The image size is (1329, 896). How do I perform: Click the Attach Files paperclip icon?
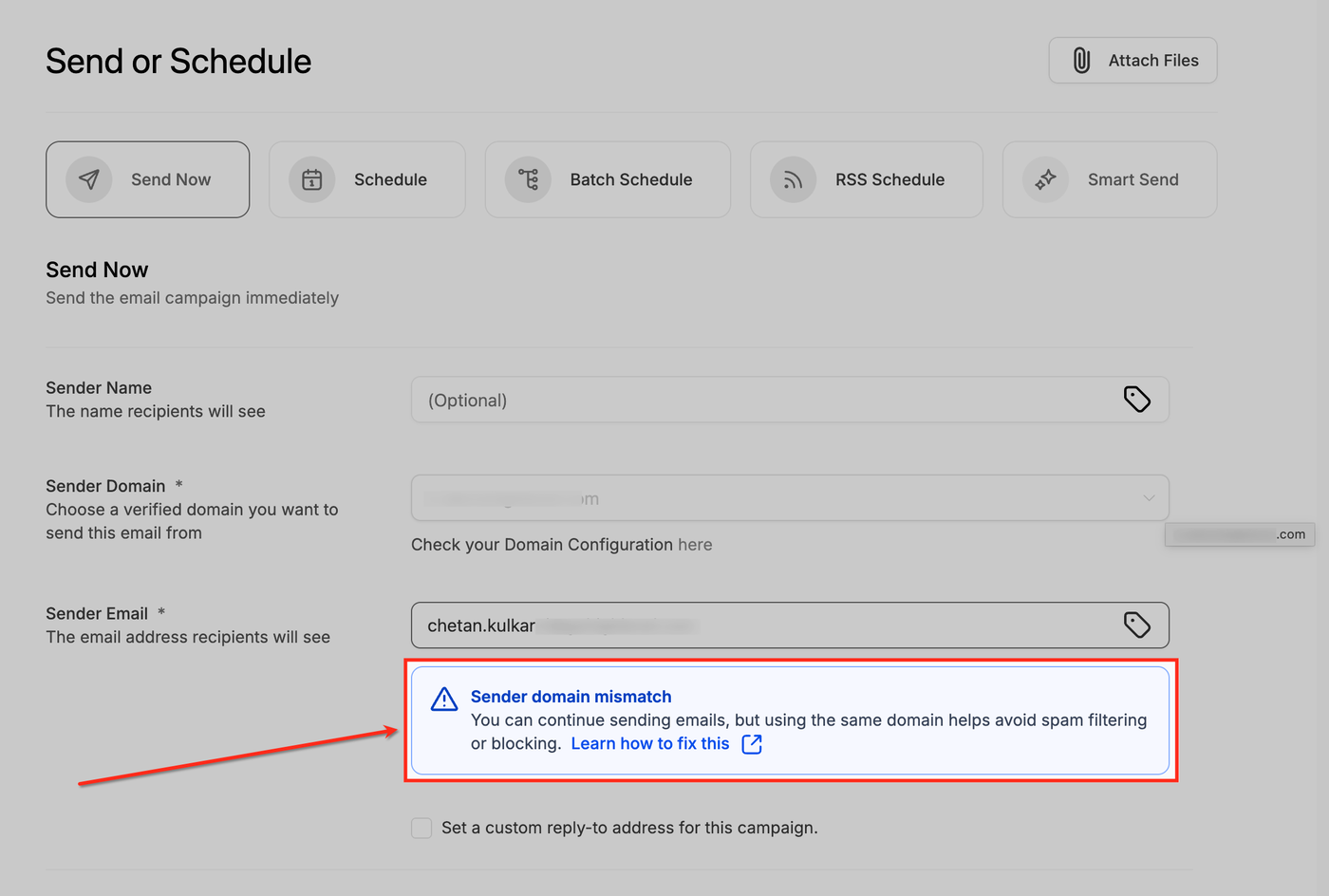point(1081,61)
